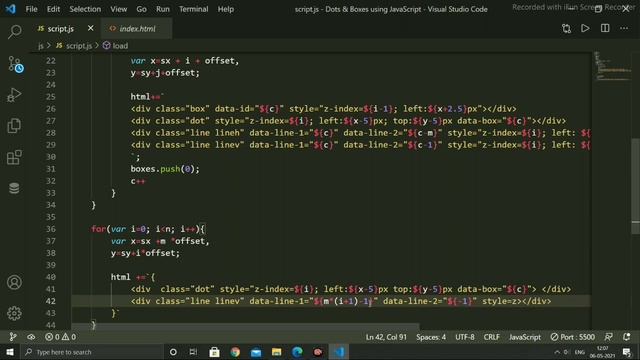Launch Microsoft Store from taskbar

(214, 352)
